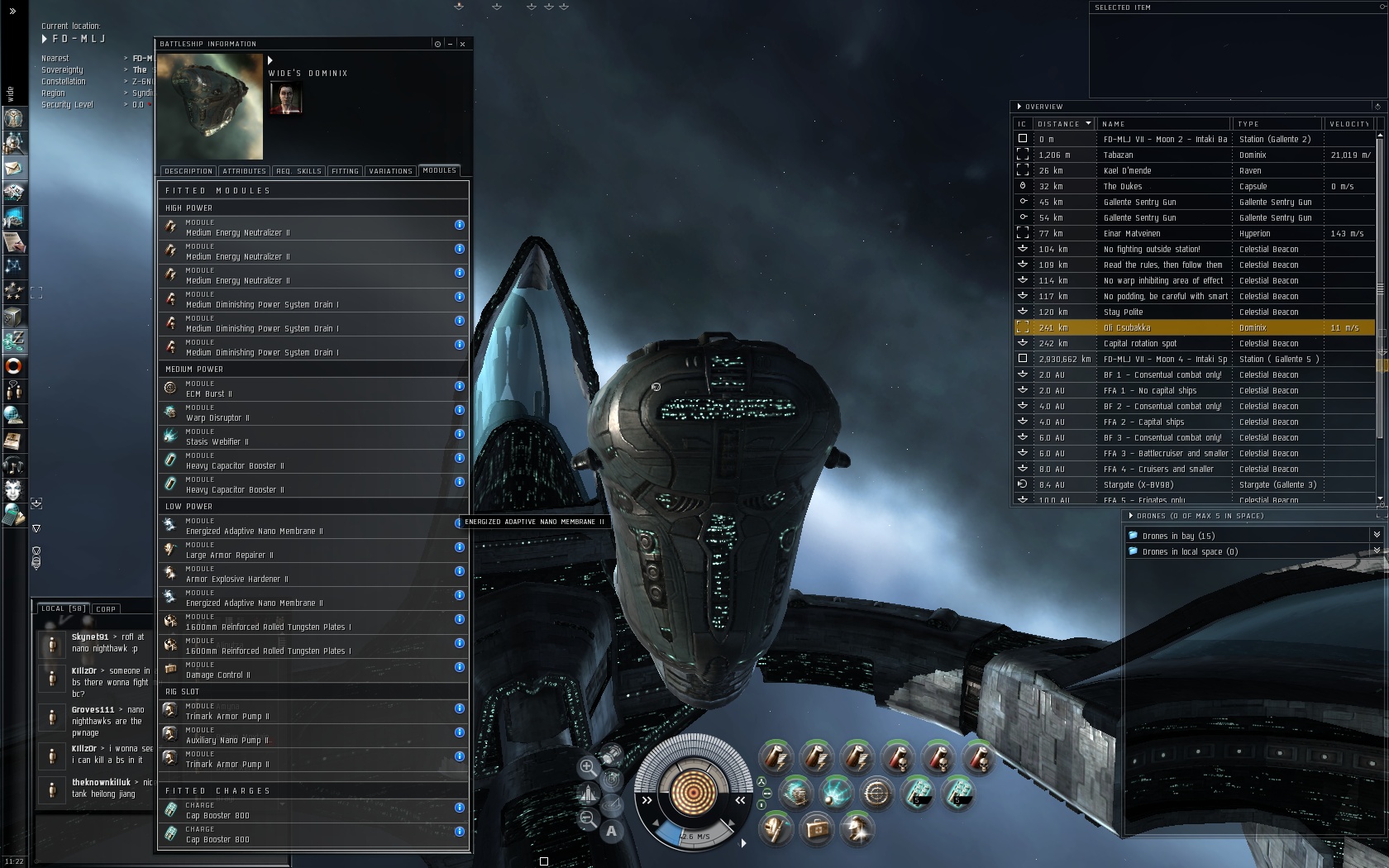Select Oli Csubakka in the overview
The height and width of the screenshot is (868, 1389).
point(1195,327)
